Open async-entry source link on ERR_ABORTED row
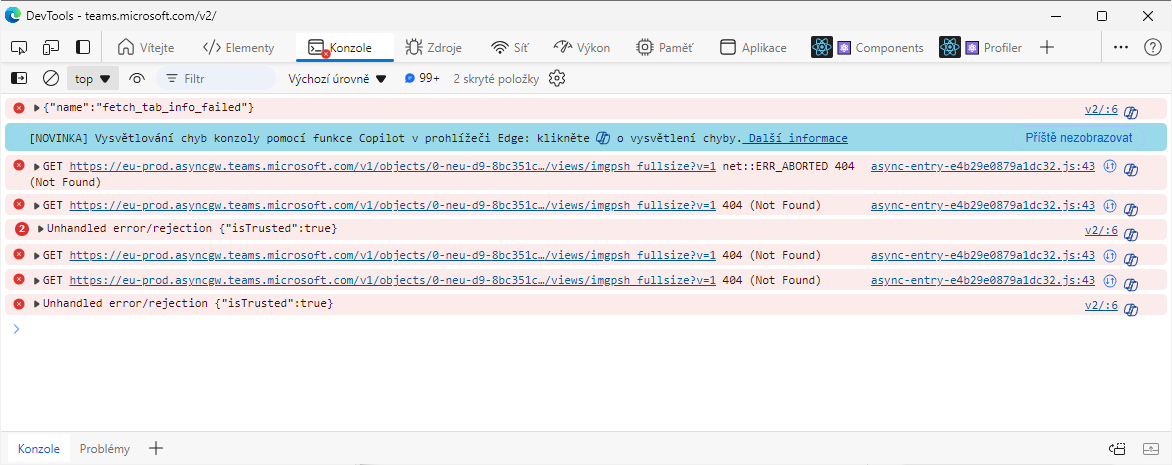The height and width of the screenshot is (465, 1172). 983,165
